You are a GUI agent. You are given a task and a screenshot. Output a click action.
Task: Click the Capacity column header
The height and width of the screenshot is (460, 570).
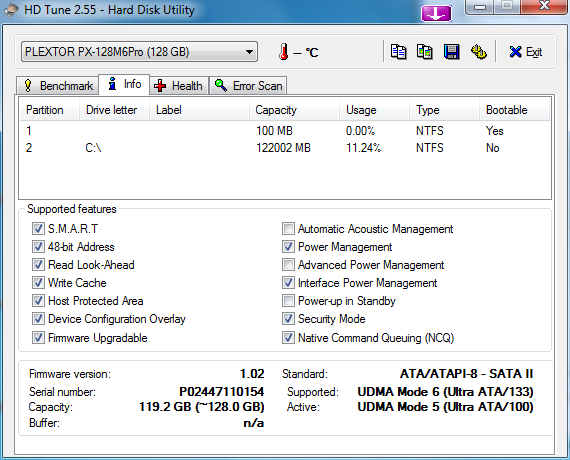tap(294, 110)
